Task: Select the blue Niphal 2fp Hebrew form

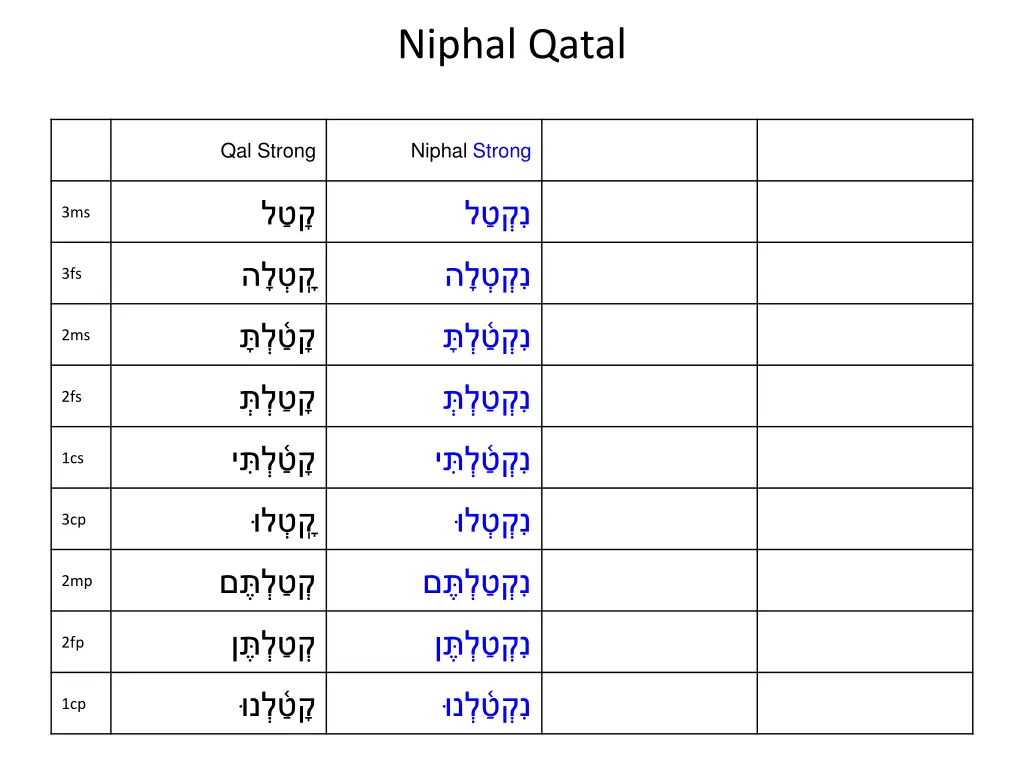Action: tap(481, 644)
